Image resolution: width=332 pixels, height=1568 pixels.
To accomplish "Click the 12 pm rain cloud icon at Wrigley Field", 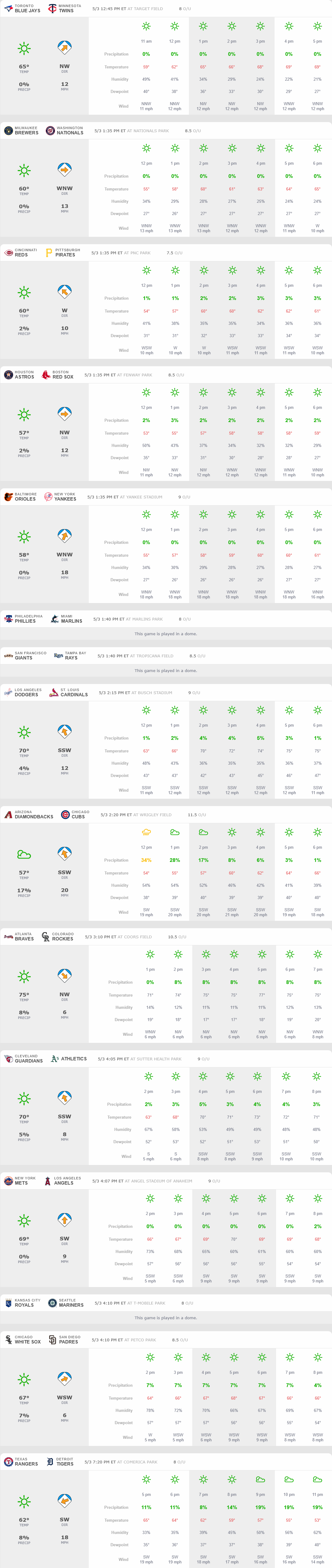I will point(146,832).
